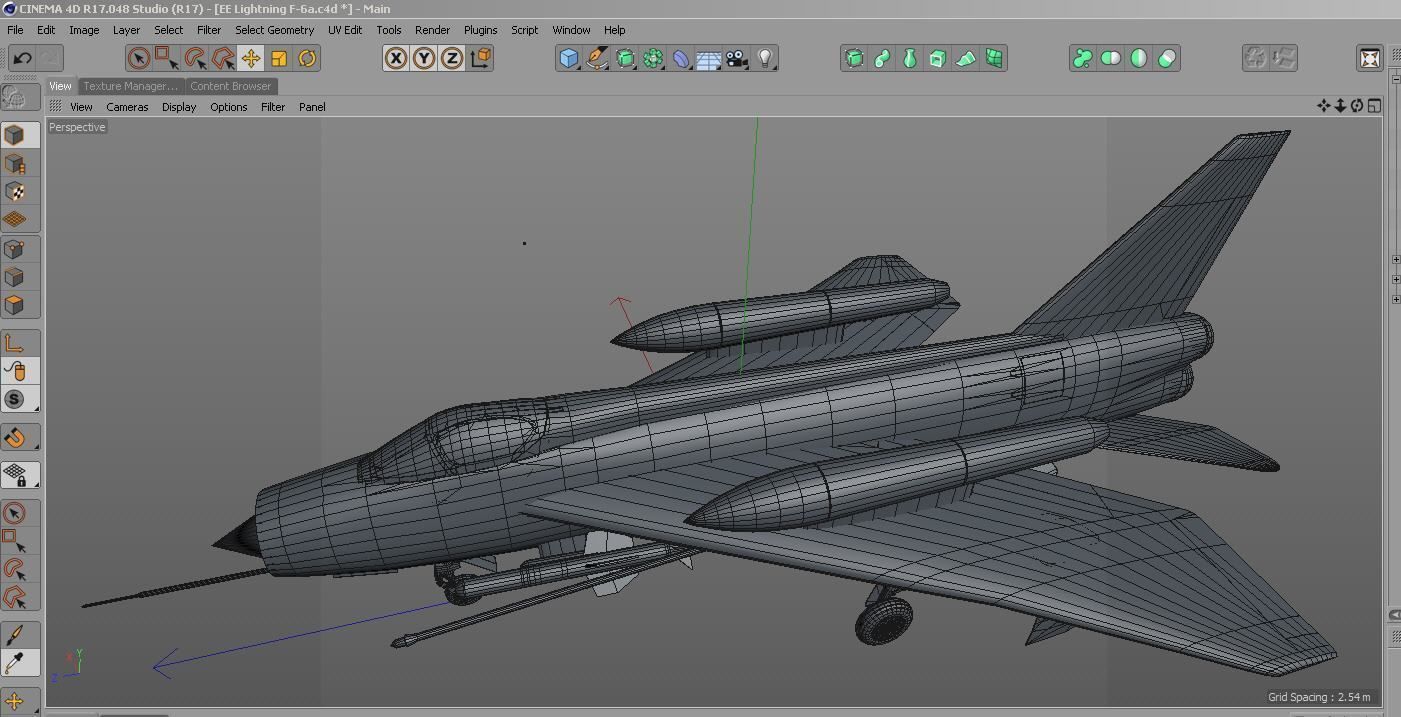Toggle the Enable Axis L-shaped icon
1401x717 pixels.
15,343
